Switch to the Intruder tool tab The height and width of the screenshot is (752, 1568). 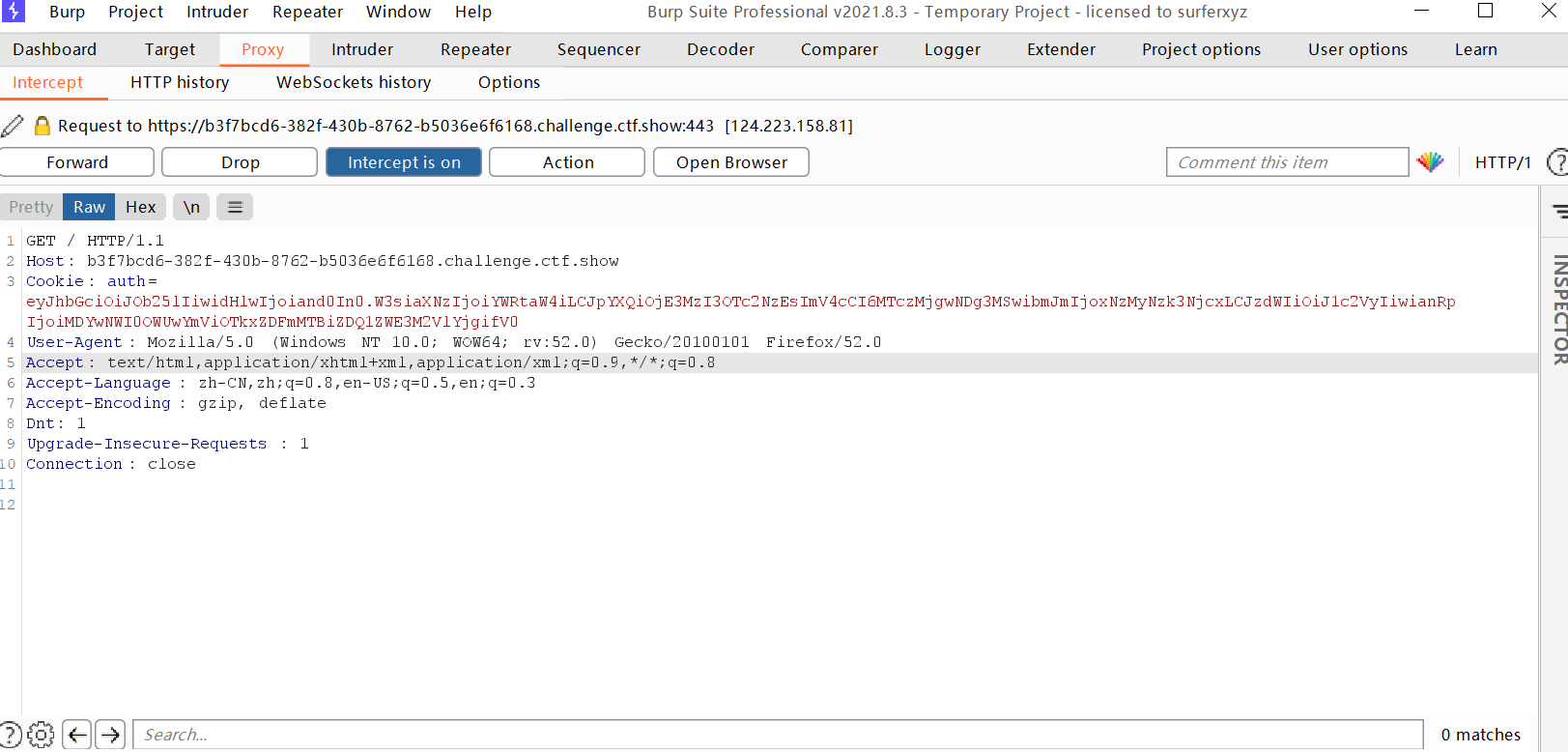[x=362, y=49]
